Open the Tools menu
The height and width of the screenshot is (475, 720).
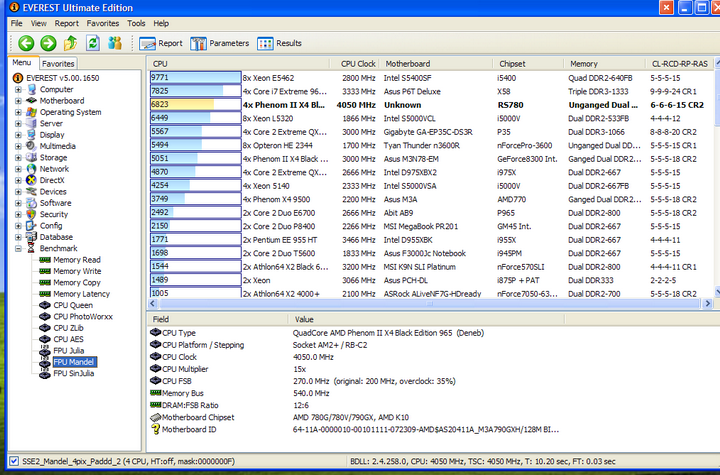pos(136,23)
